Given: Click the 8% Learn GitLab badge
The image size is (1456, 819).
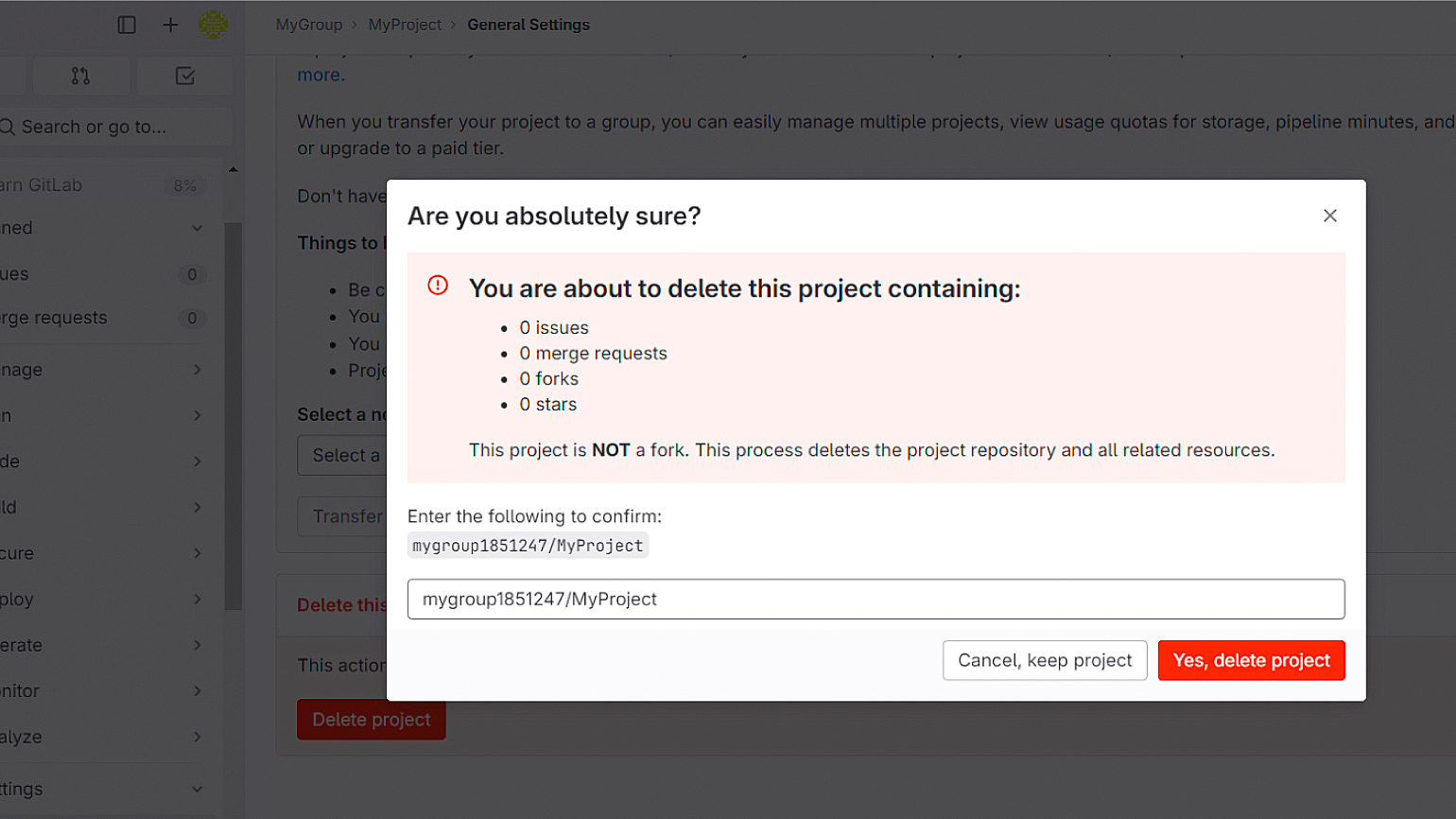Looking at the screenshot, I should tap(185, 185).
